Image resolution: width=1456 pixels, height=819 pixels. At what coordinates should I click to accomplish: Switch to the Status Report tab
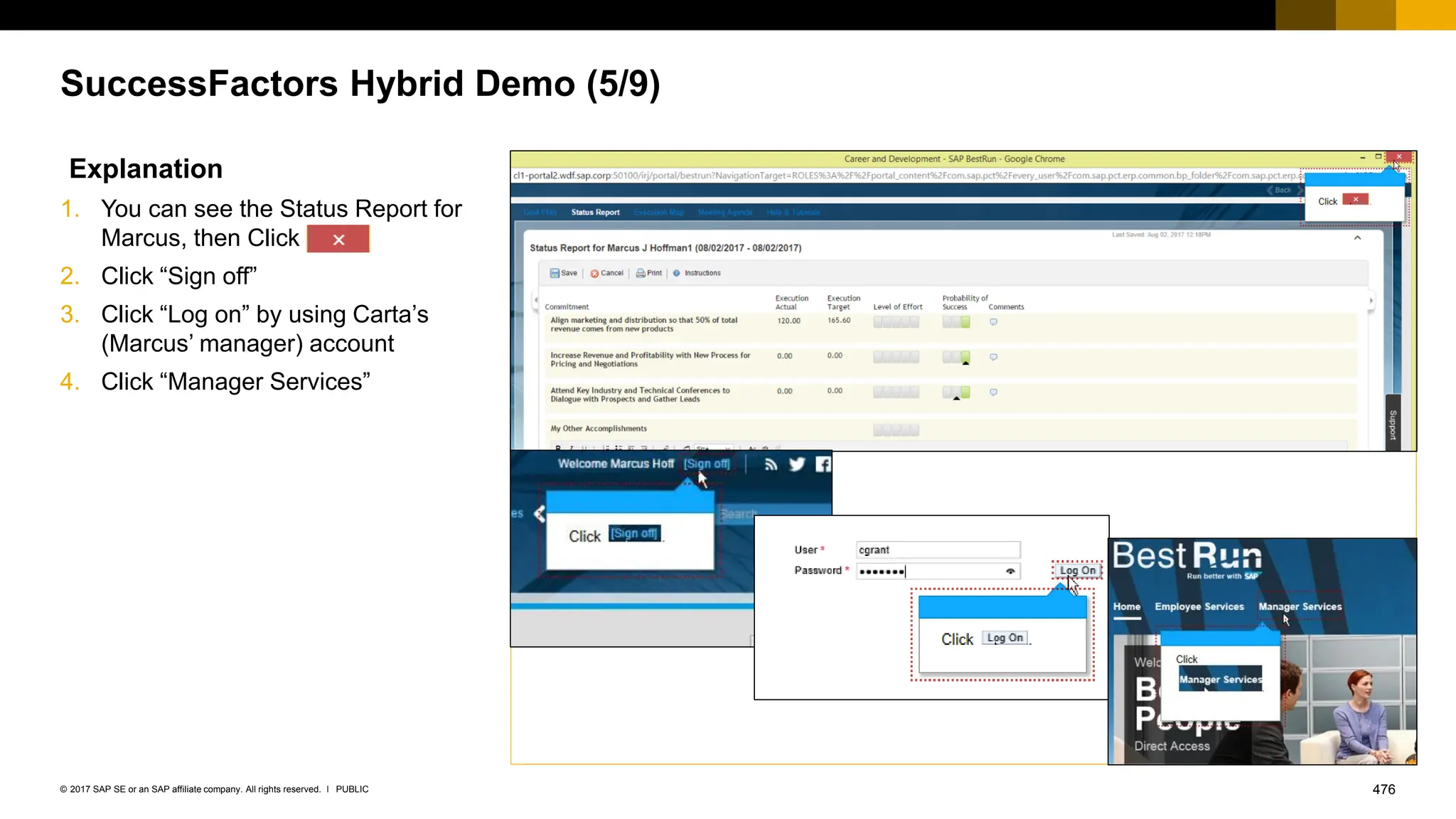[x=595, y=213]
